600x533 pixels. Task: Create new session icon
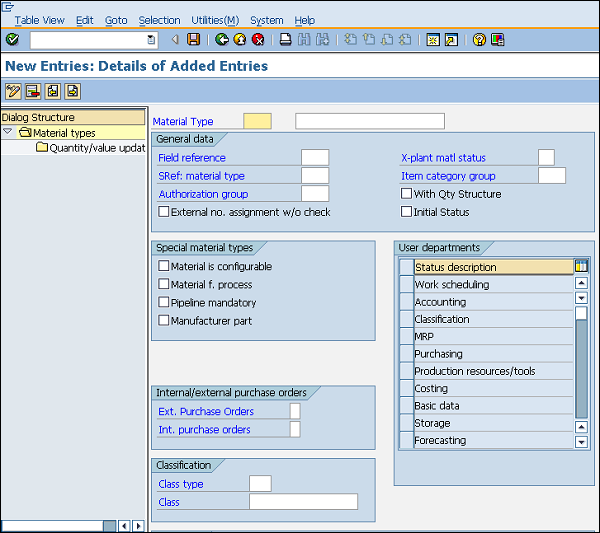(x=433, y=39)
